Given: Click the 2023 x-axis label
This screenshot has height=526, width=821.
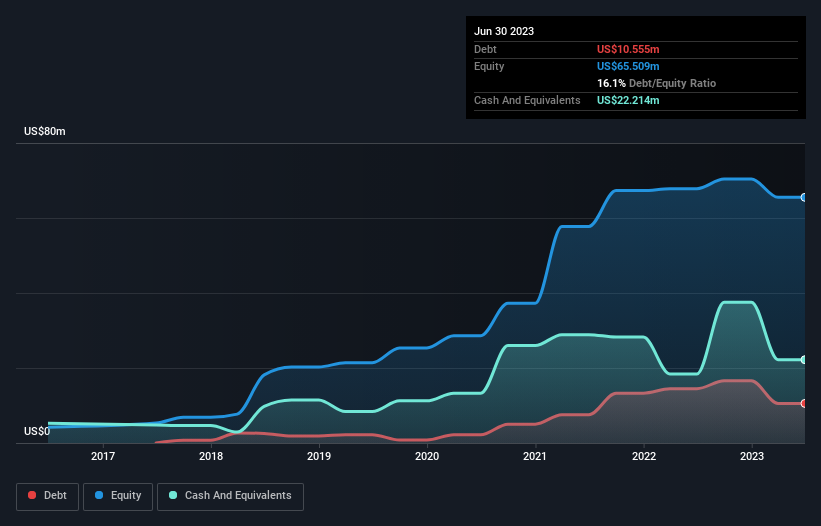Looking at the screenshot, I should (x=752, y=456).
